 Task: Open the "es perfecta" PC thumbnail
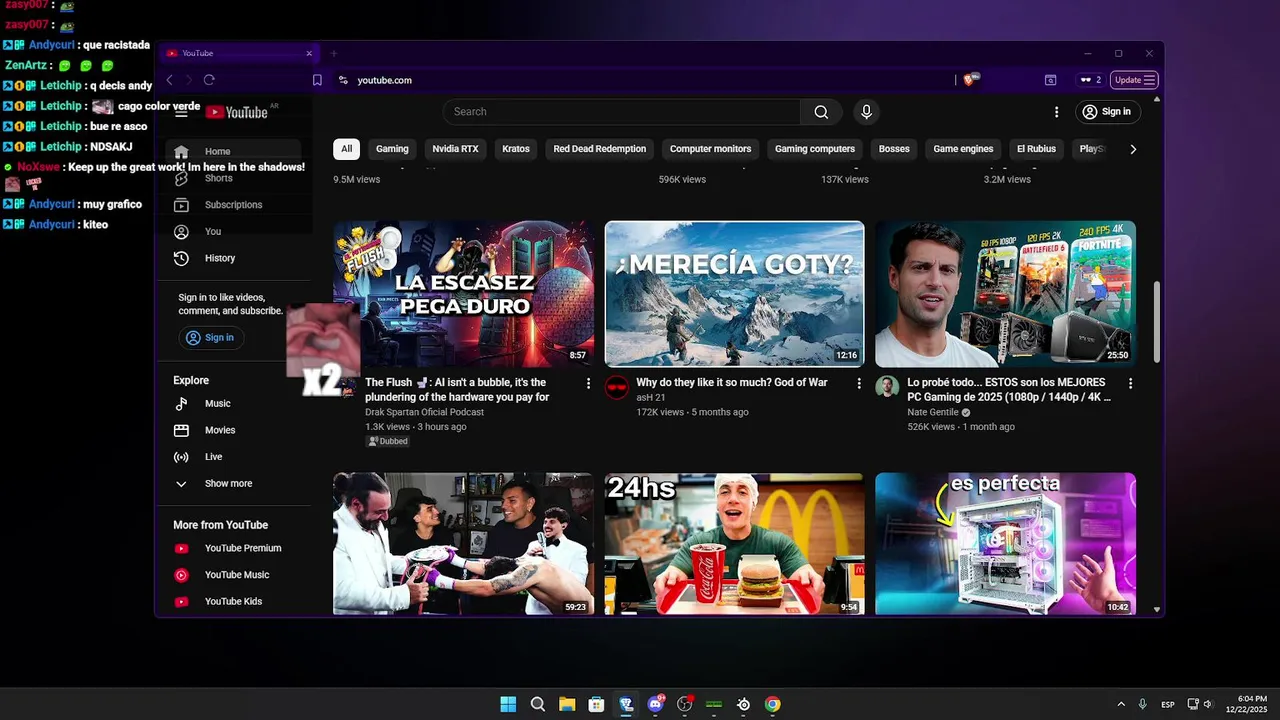point(1005,544)
